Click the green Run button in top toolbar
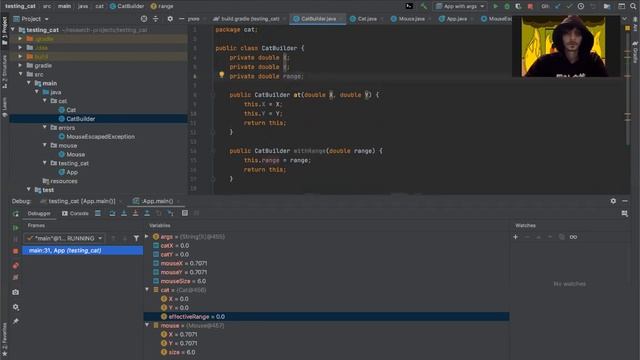The image size is (640, 360). coord(496,6)
